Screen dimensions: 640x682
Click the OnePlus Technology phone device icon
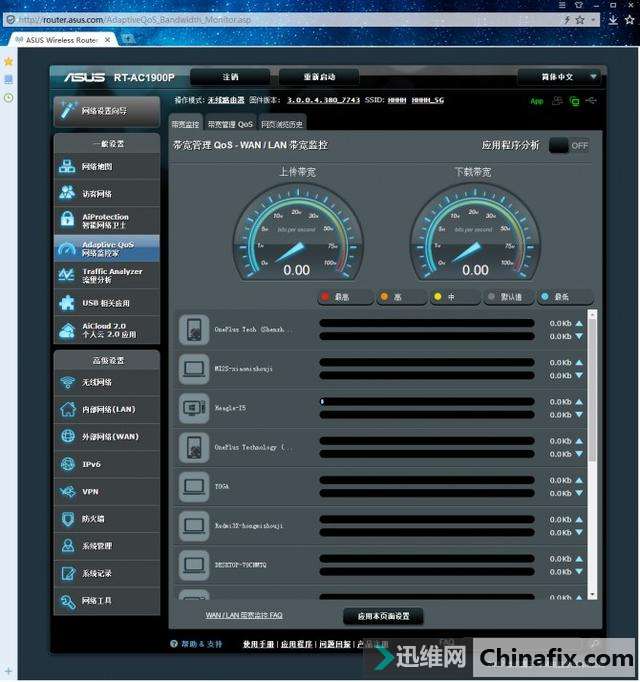click(194, 447)
